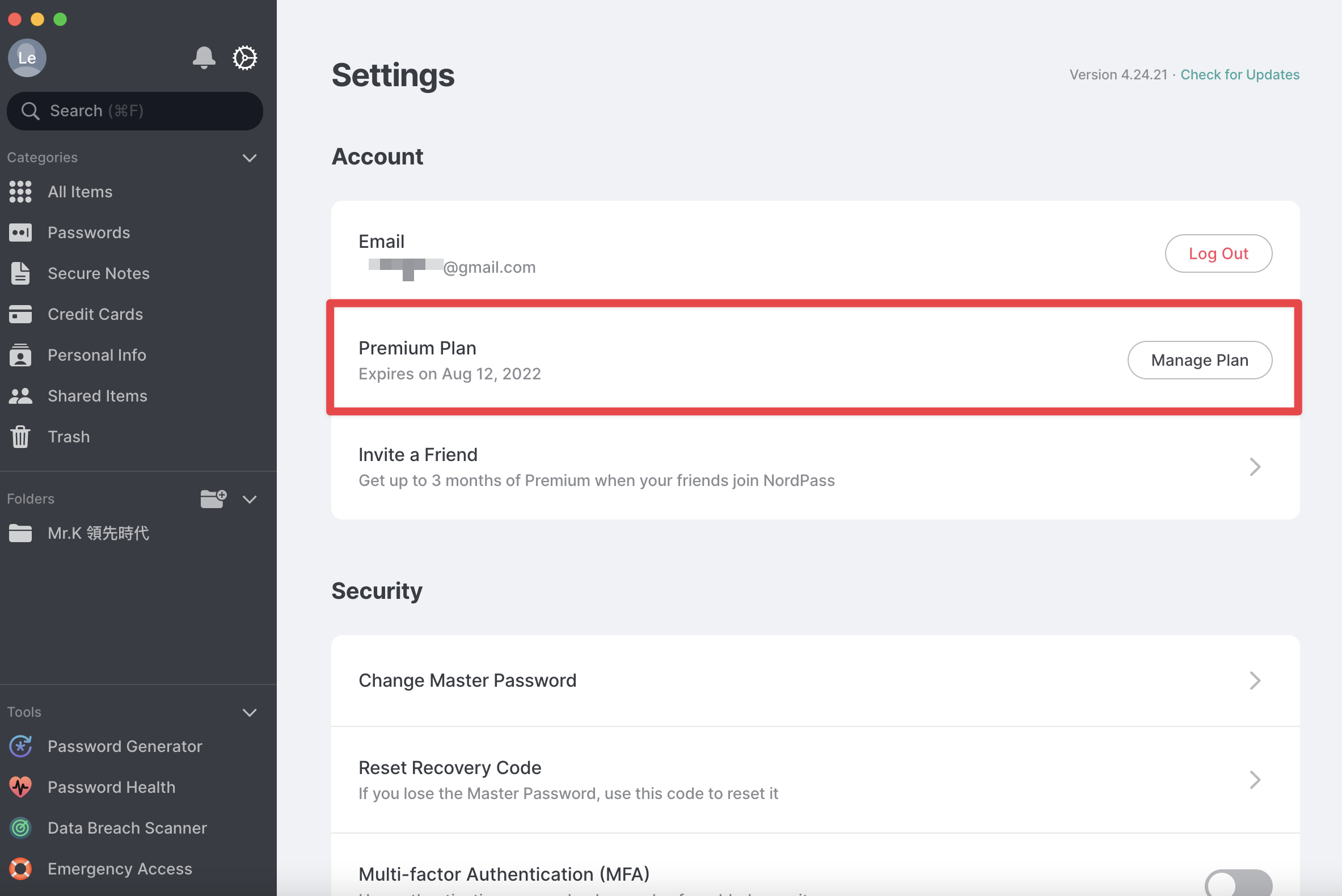This screenshot has height=896, width=1342.
Task: Collapse the Categories section
Action: pyautogui.click(x=249, y=158)
